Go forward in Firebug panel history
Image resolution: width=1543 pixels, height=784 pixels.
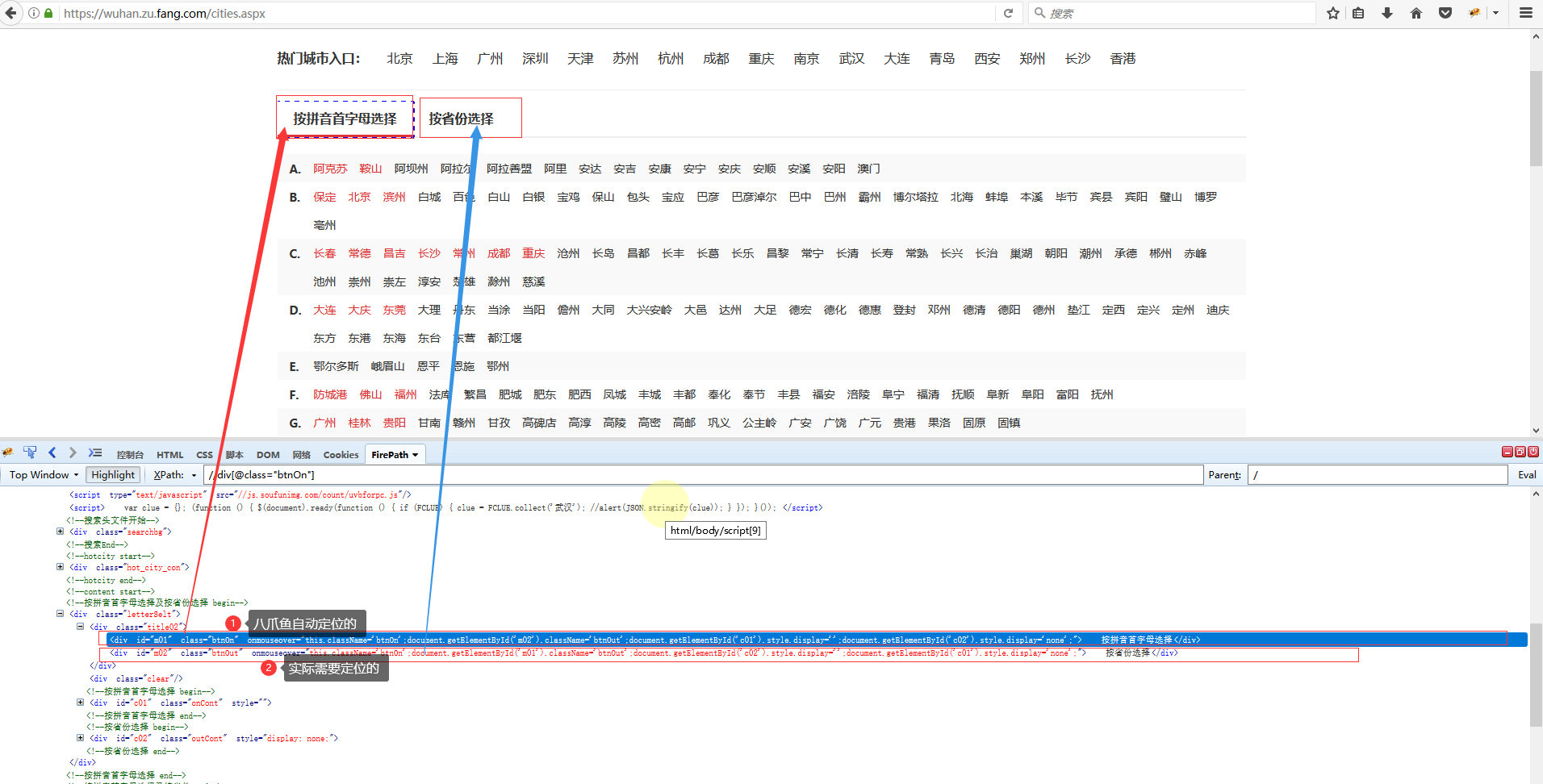click(73, 452)
